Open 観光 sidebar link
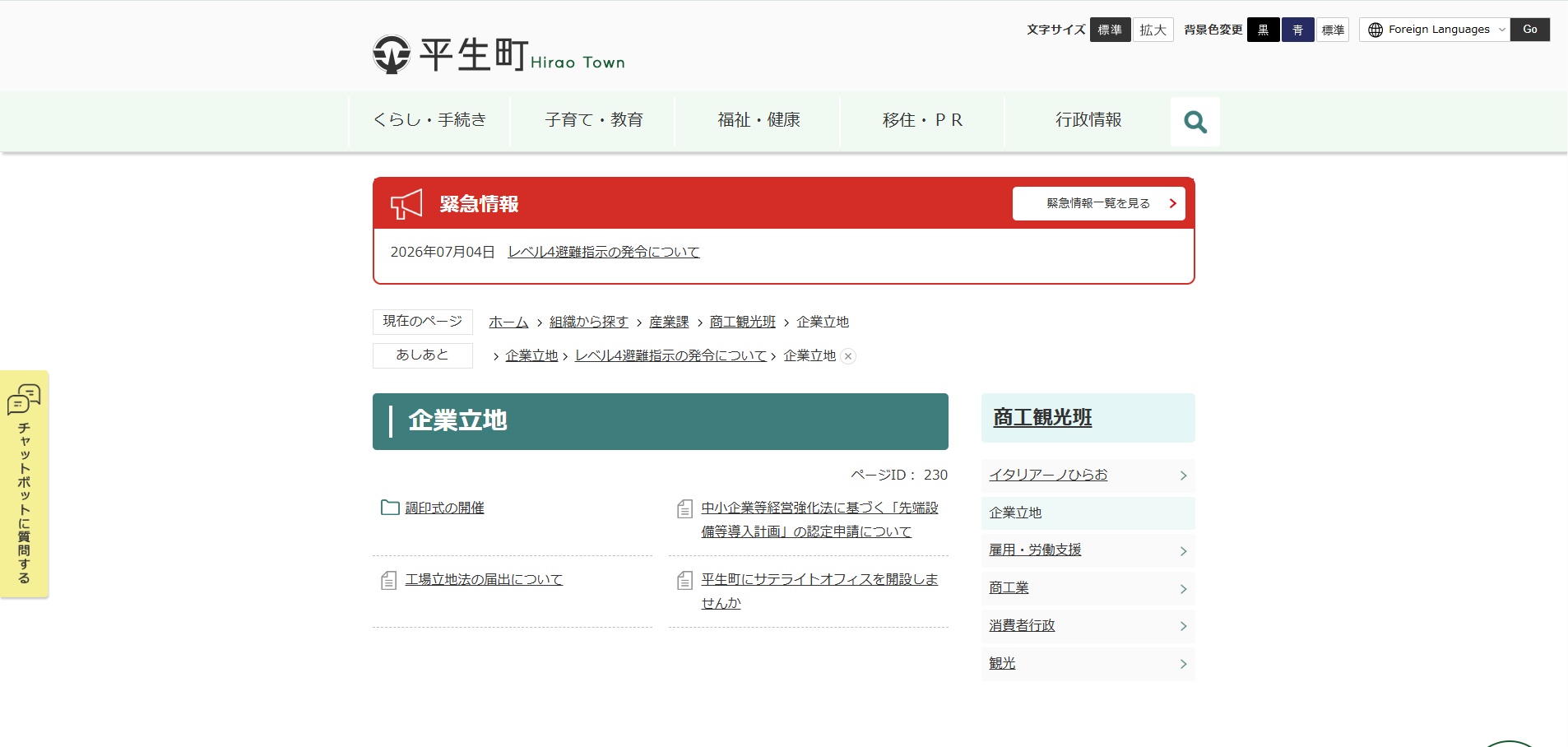 [1002, 663]
